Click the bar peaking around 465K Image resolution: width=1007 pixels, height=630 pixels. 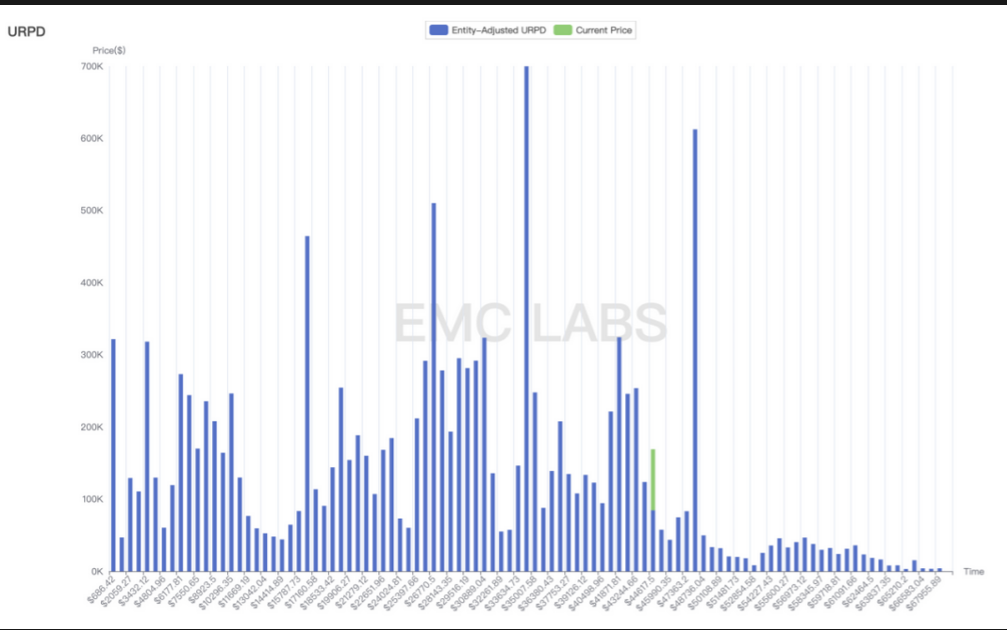point(307,400)
